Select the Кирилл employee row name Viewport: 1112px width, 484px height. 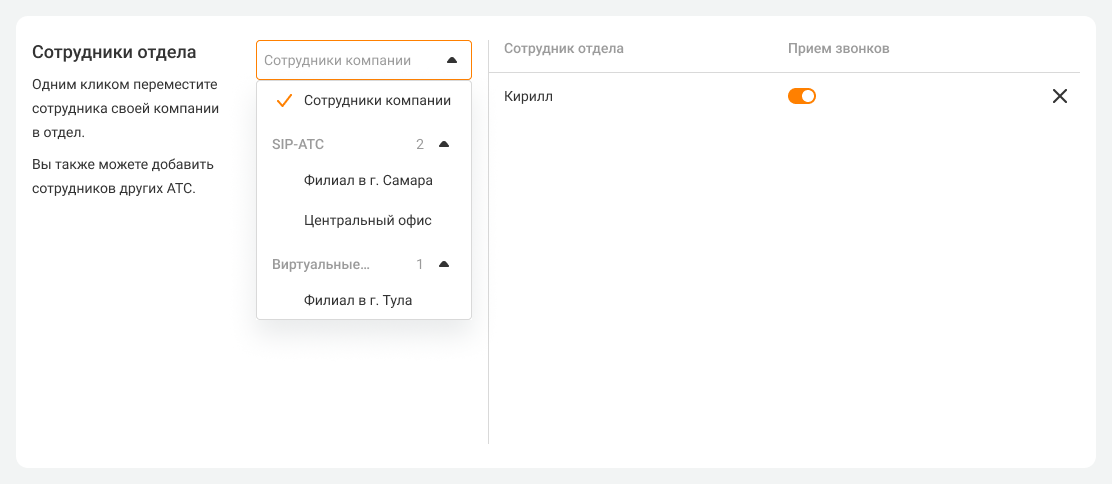[528, 97]
